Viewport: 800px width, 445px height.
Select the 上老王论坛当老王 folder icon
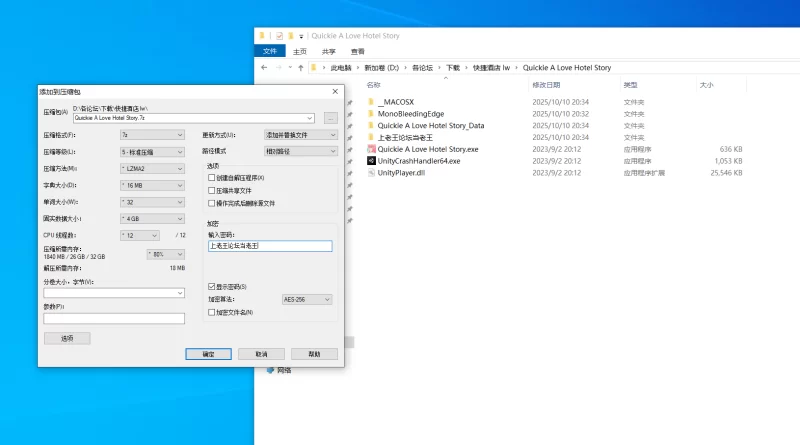[371, 137]
